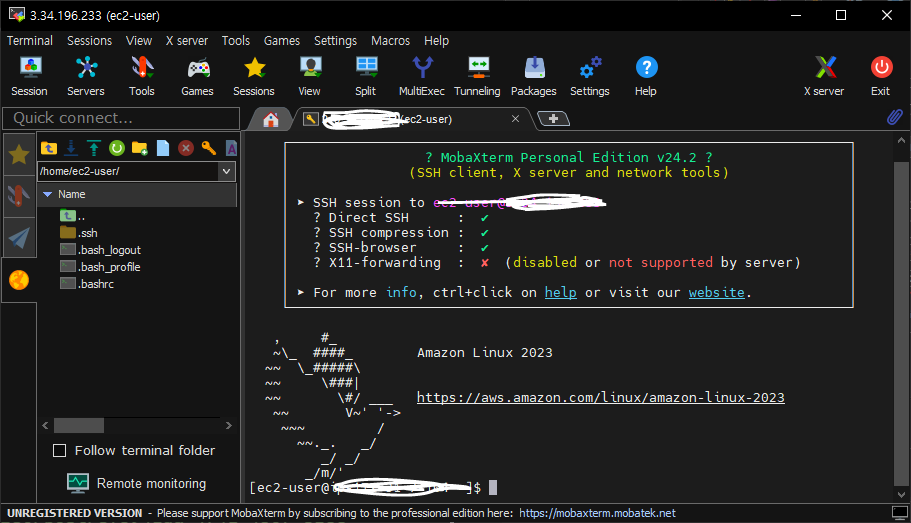Select the Macros paper plane sidebar tab
The width and height of the screenshot is (911, 523).
coord(19,238)
